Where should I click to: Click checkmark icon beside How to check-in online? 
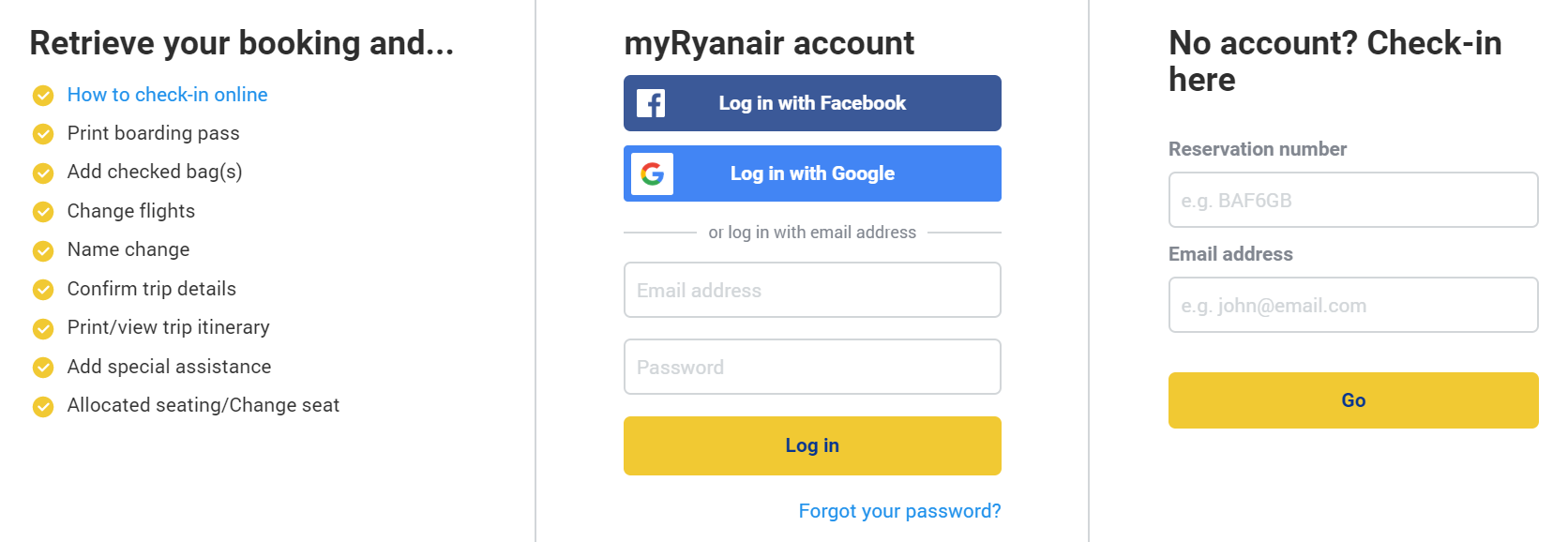pyautogui.click(x=43, y=96)
